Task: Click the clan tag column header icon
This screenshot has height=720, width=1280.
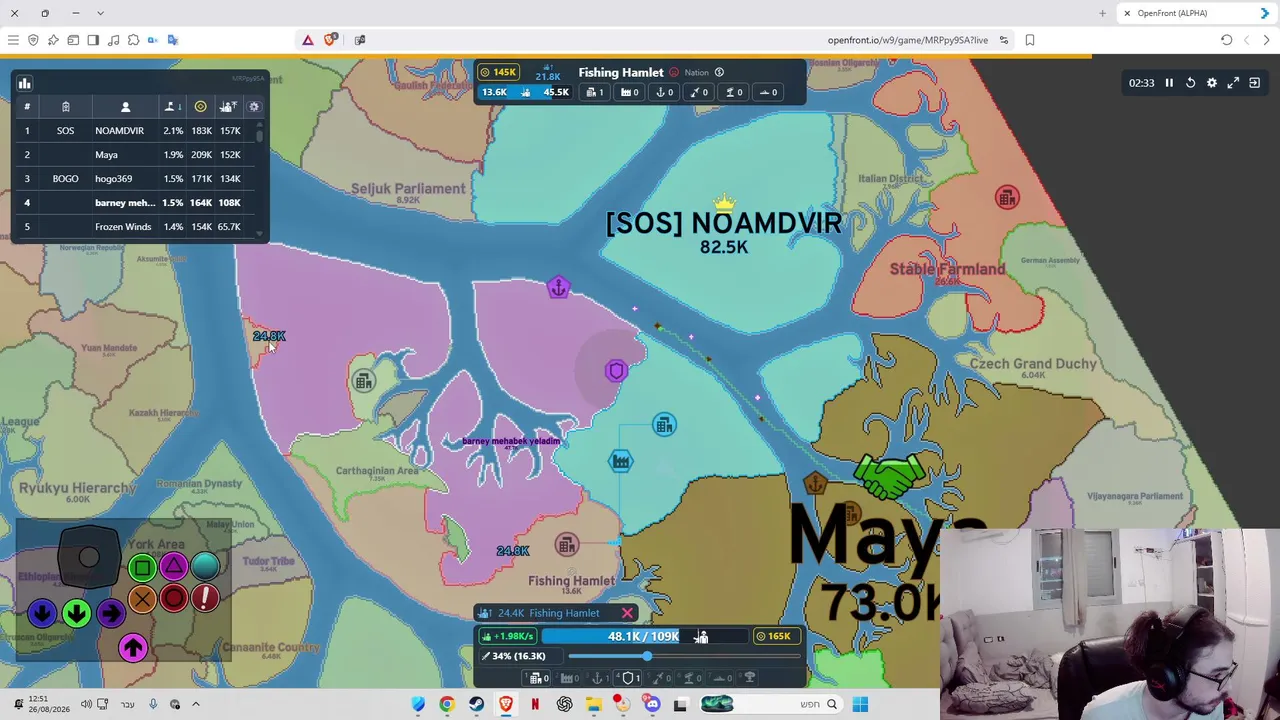Action: click(x=65, y=106)
